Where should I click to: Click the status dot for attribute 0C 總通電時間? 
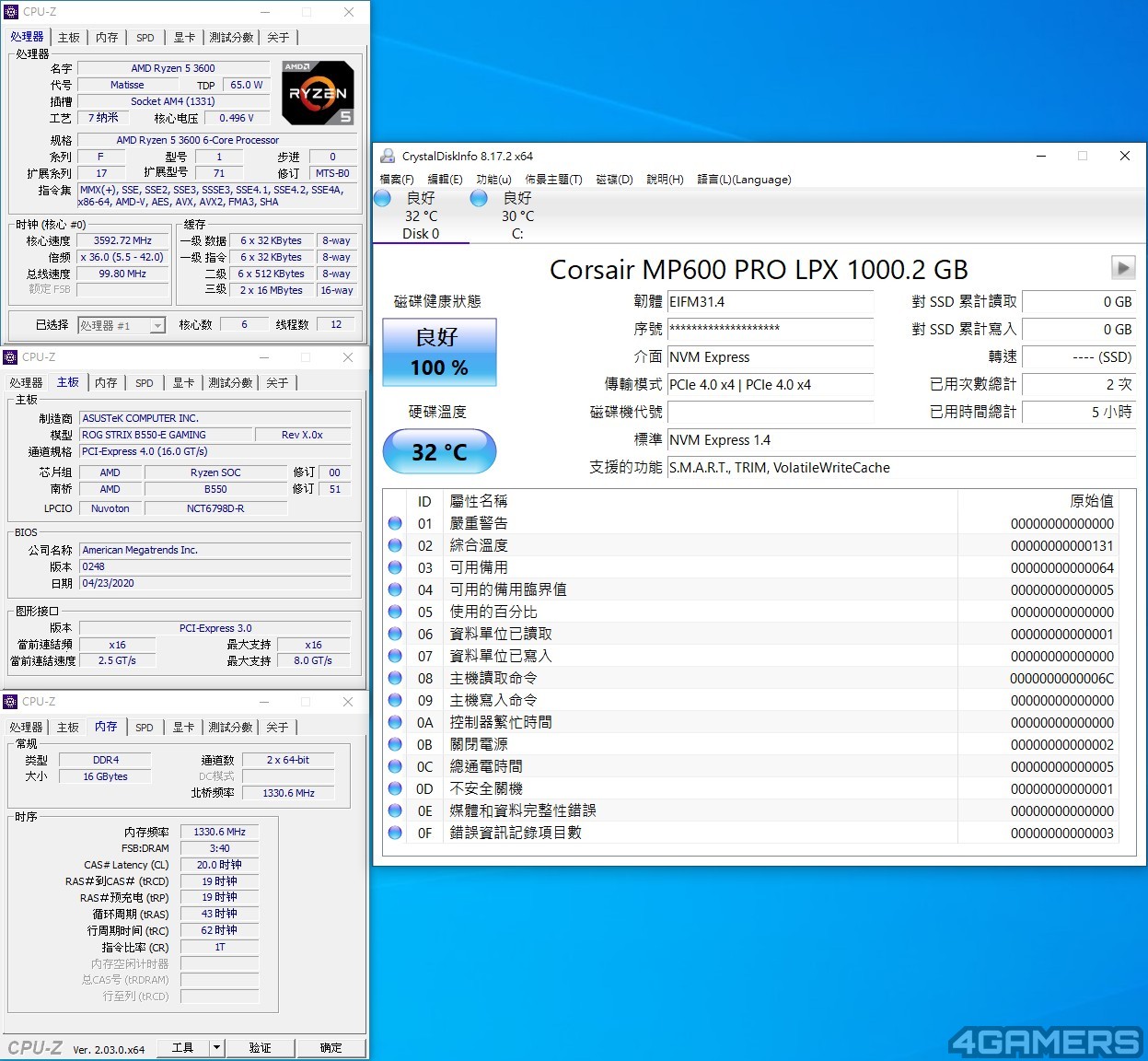point(395,766)
